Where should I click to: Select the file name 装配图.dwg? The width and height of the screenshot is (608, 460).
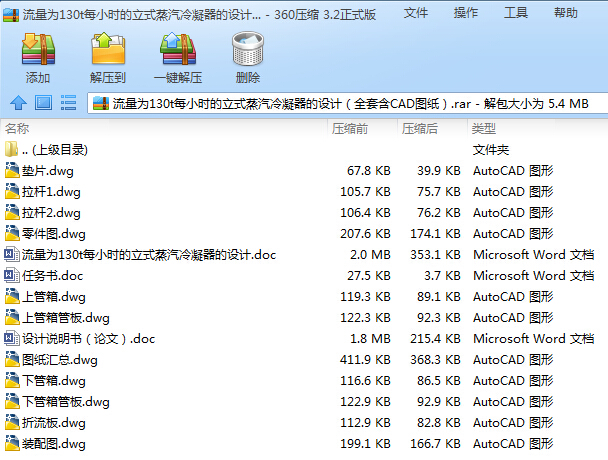pyautogui.click(x=54, y=443)
